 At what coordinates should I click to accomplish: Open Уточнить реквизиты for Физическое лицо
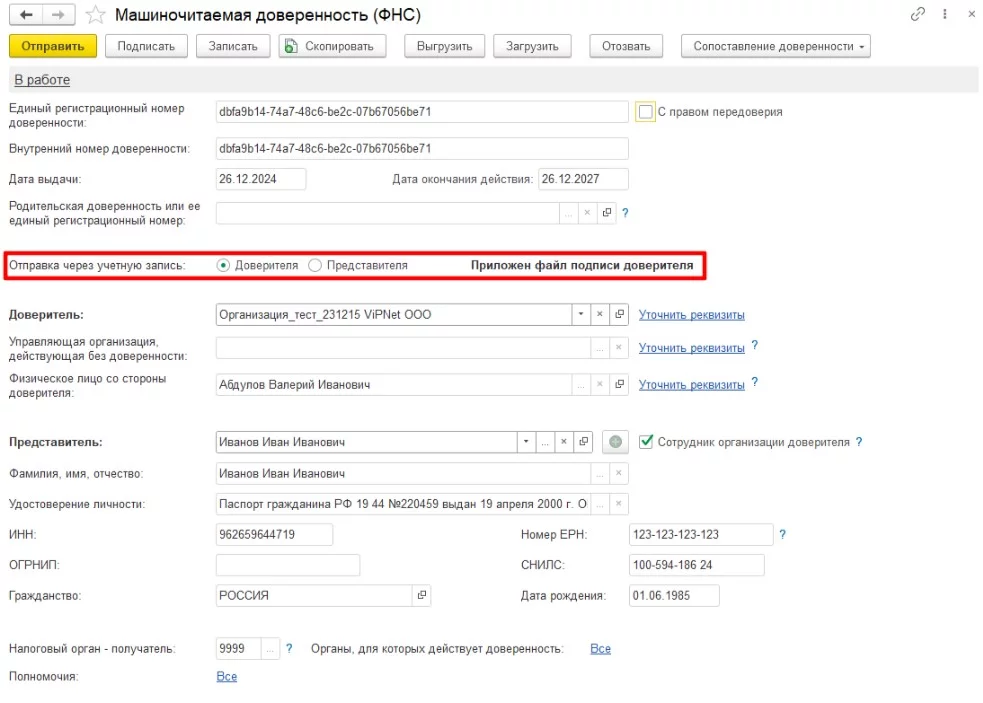(x=691, y=384)
